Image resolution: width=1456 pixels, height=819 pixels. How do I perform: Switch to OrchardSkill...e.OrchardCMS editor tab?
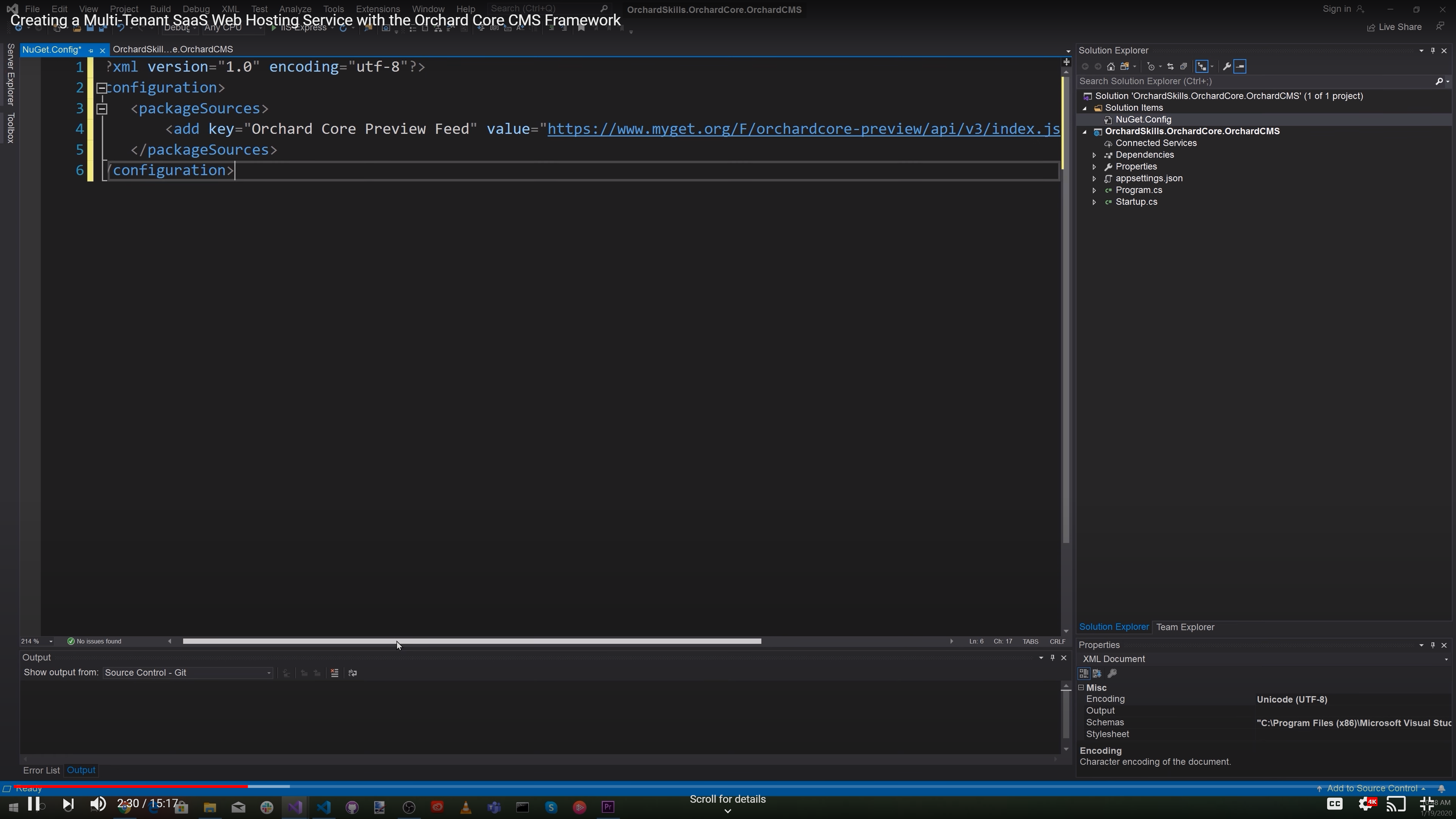point(173,50)
